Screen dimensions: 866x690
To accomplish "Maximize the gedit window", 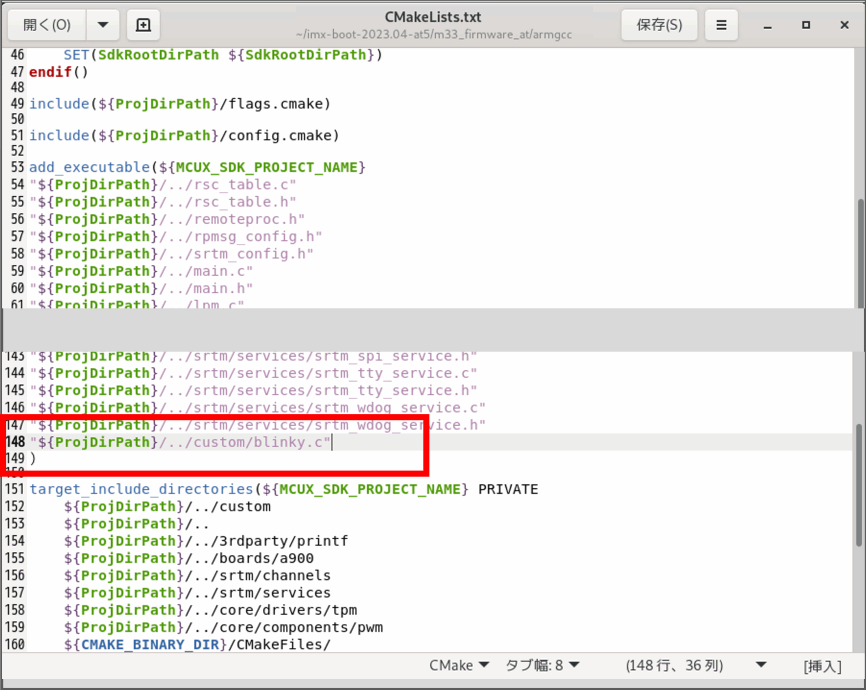I will point(806,25).
